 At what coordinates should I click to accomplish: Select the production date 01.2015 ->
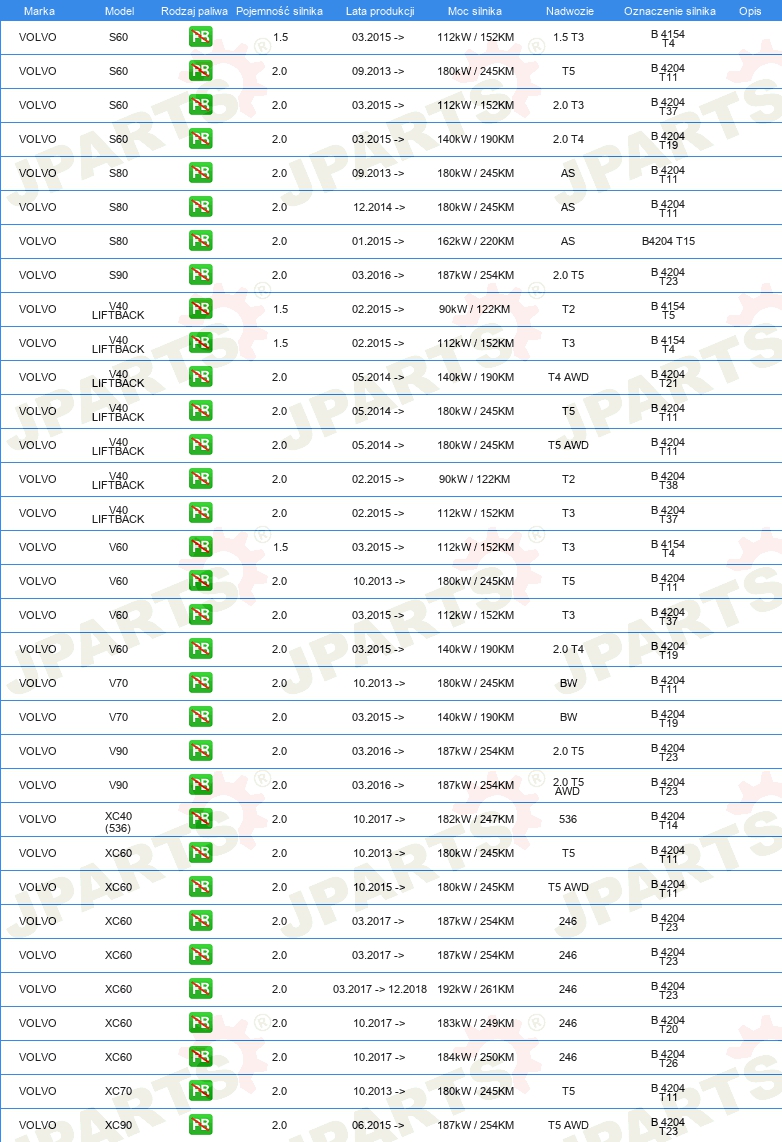[x=378, y=241]
